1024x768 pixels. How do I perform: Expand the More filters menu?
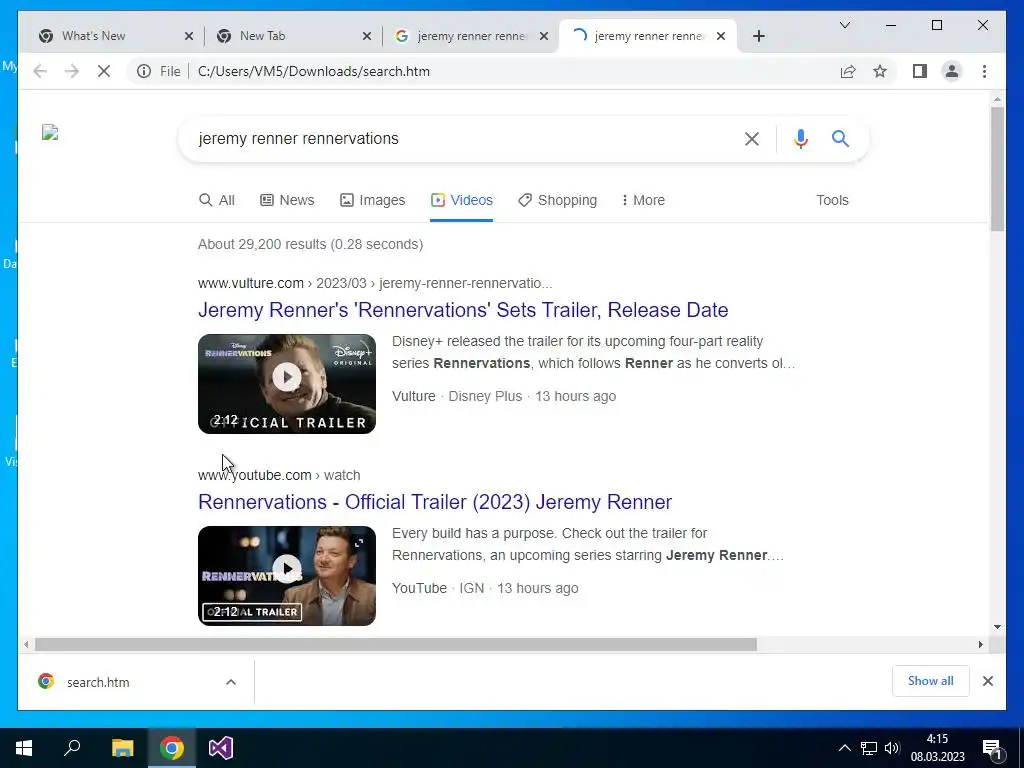tap(643, 200)
